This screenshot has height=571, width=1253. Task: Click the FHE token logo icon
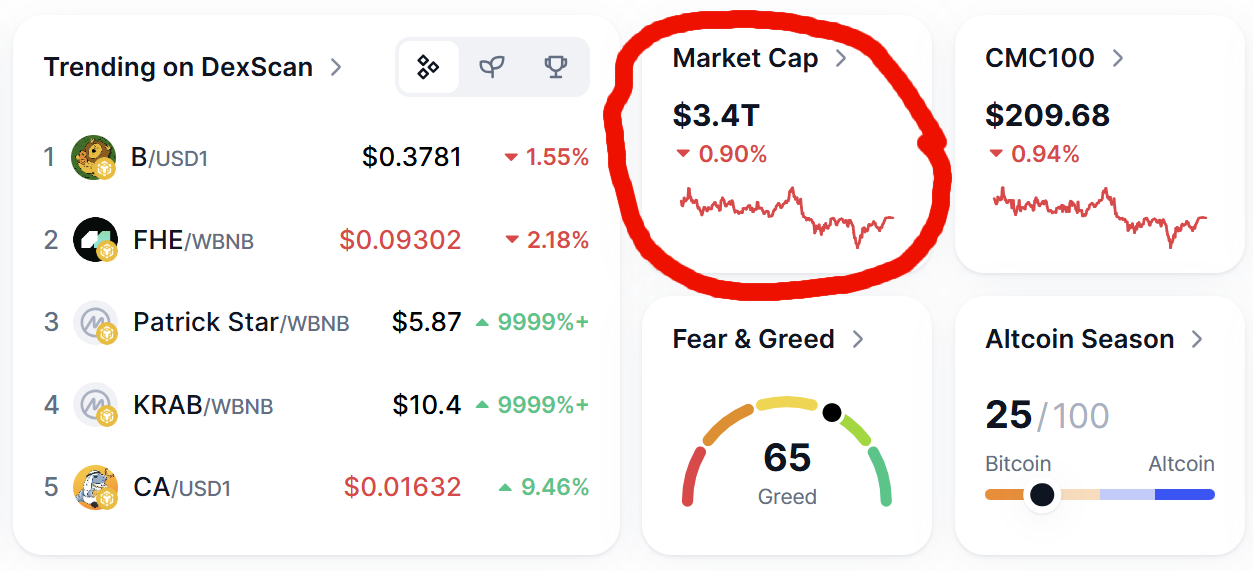pyautogui.click(x=95, y=240)
